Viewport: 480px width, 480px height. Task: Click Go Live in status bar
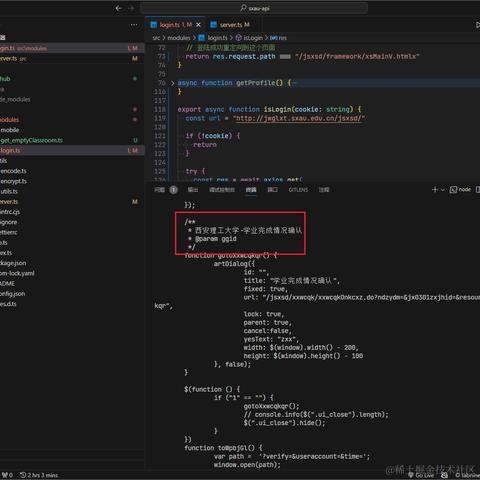[x=421, y=475]
